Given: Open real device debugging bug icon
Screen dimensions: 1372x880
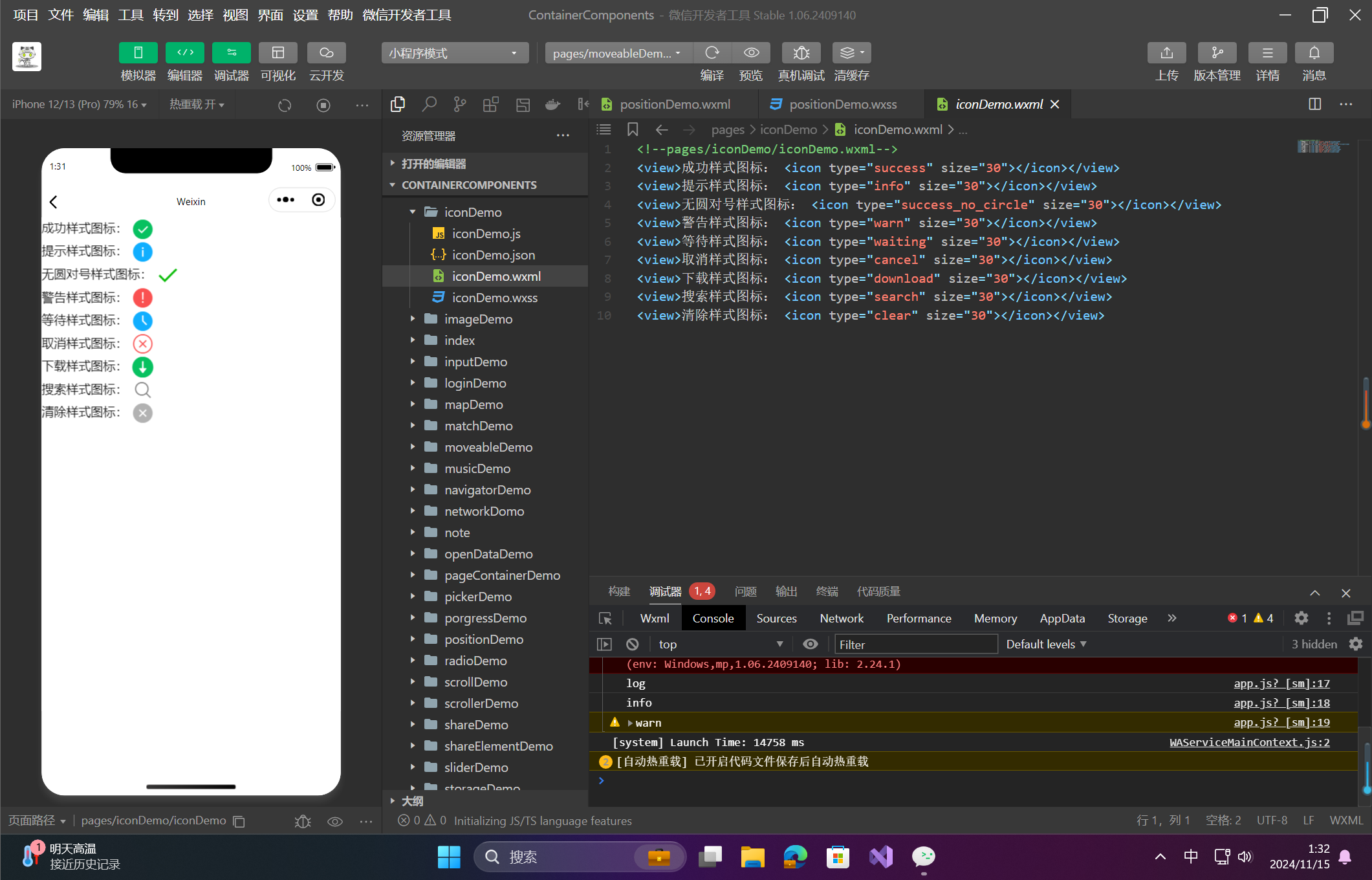Looking at the screenshot, I should click(x=801, y=53).
